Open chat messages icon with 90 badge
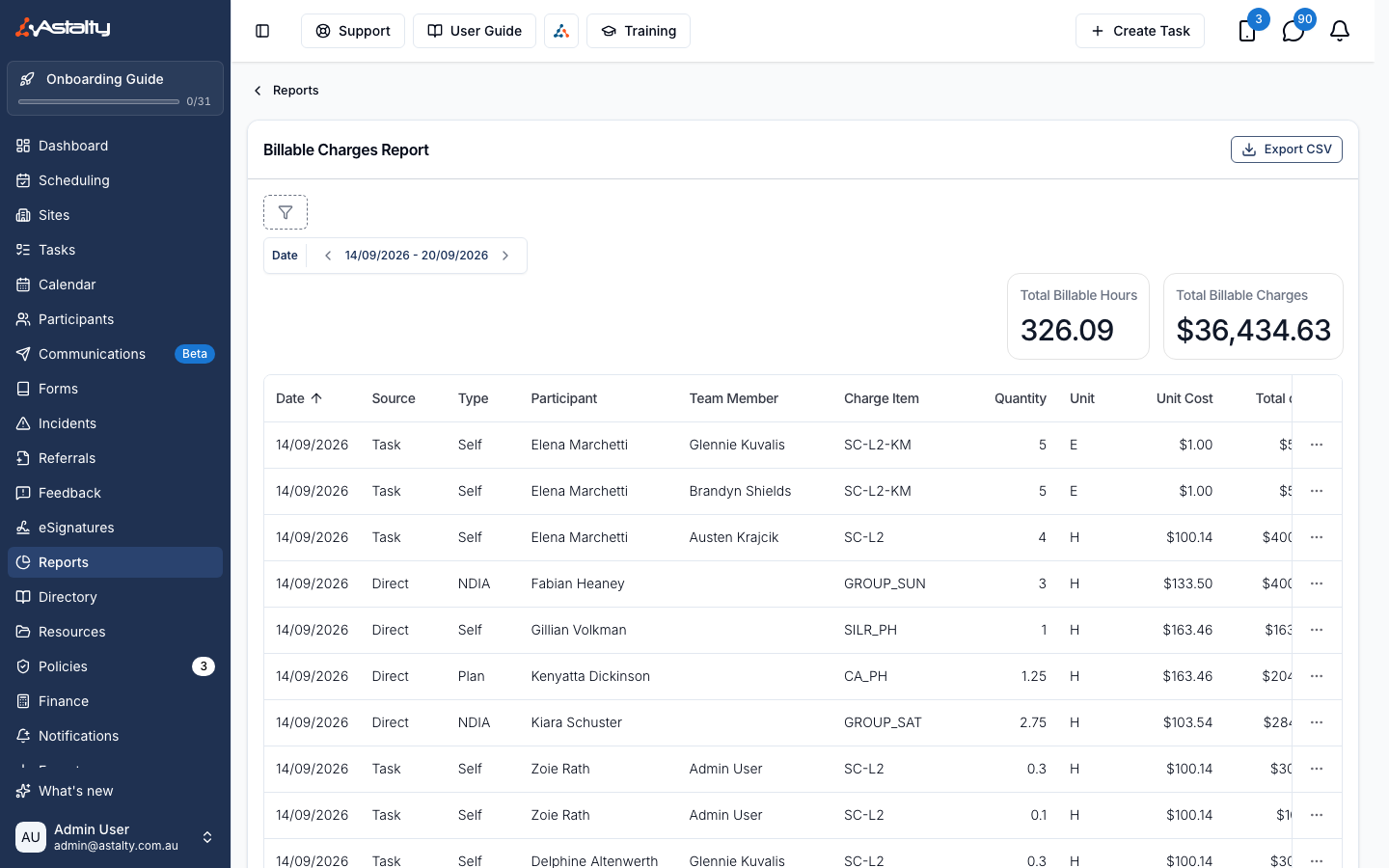Viewport: 1389px width, 868px height. (1294, 31)
